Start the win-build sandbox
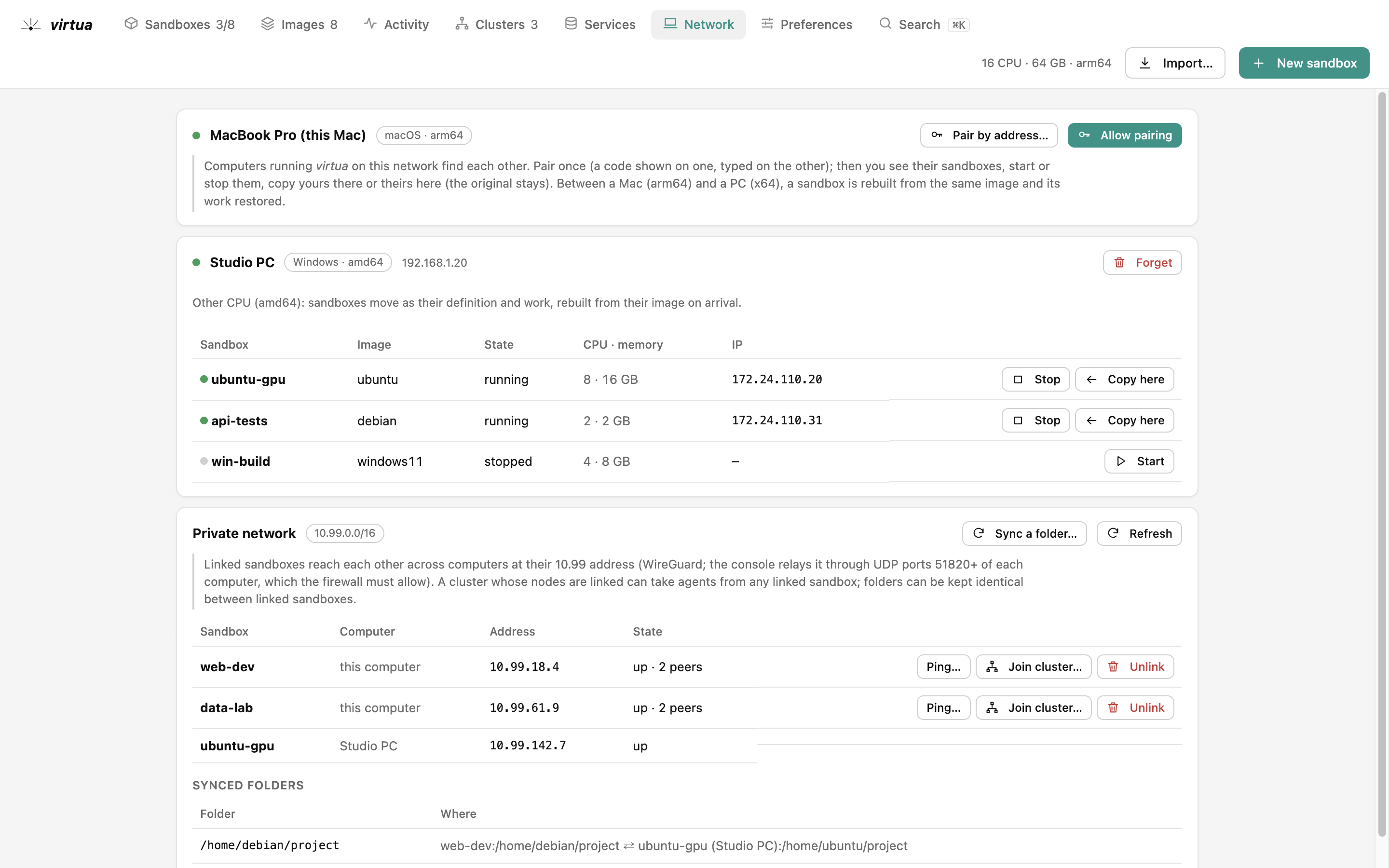Image resolution: width=1389 pixels, height=868 pixels. [1139, 461]
